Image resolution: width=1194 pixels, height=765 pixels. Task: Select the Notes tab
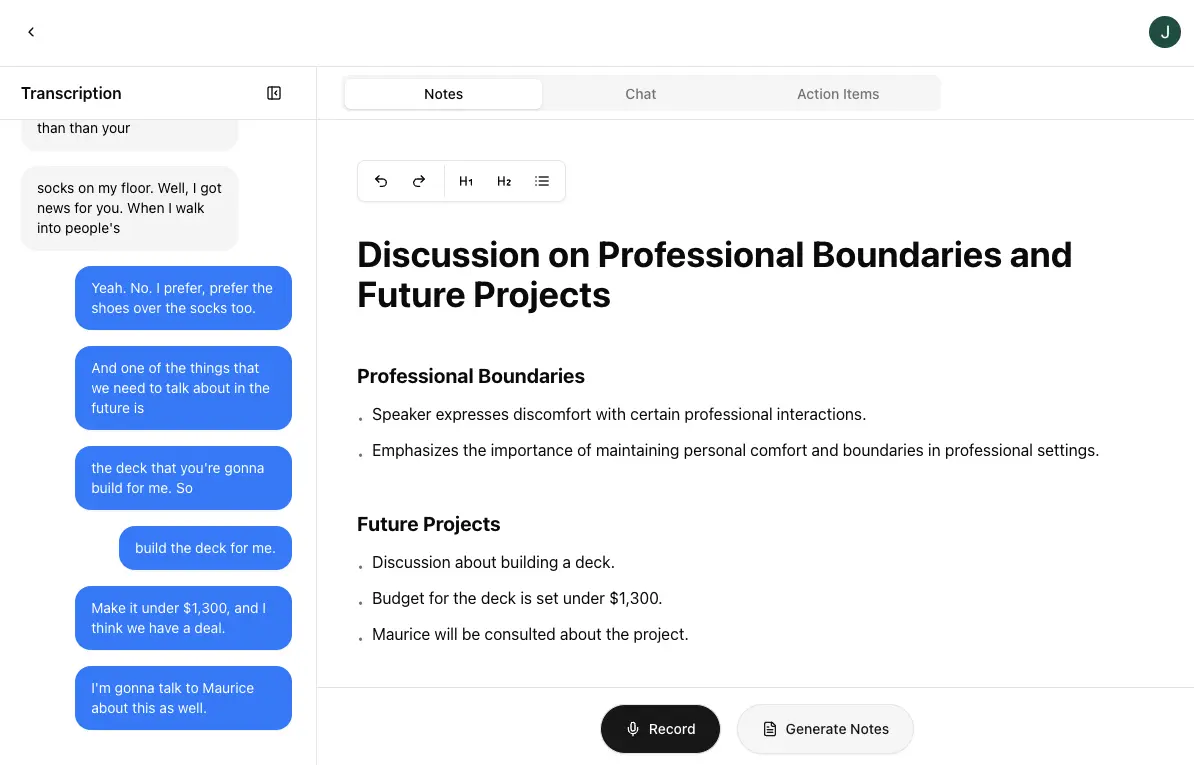pos(443,94)
